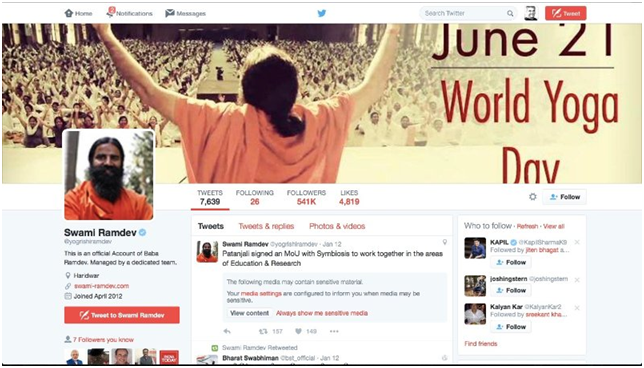Select the Tweets count tab
Viewport: 644px width, 368px height.
210,198
